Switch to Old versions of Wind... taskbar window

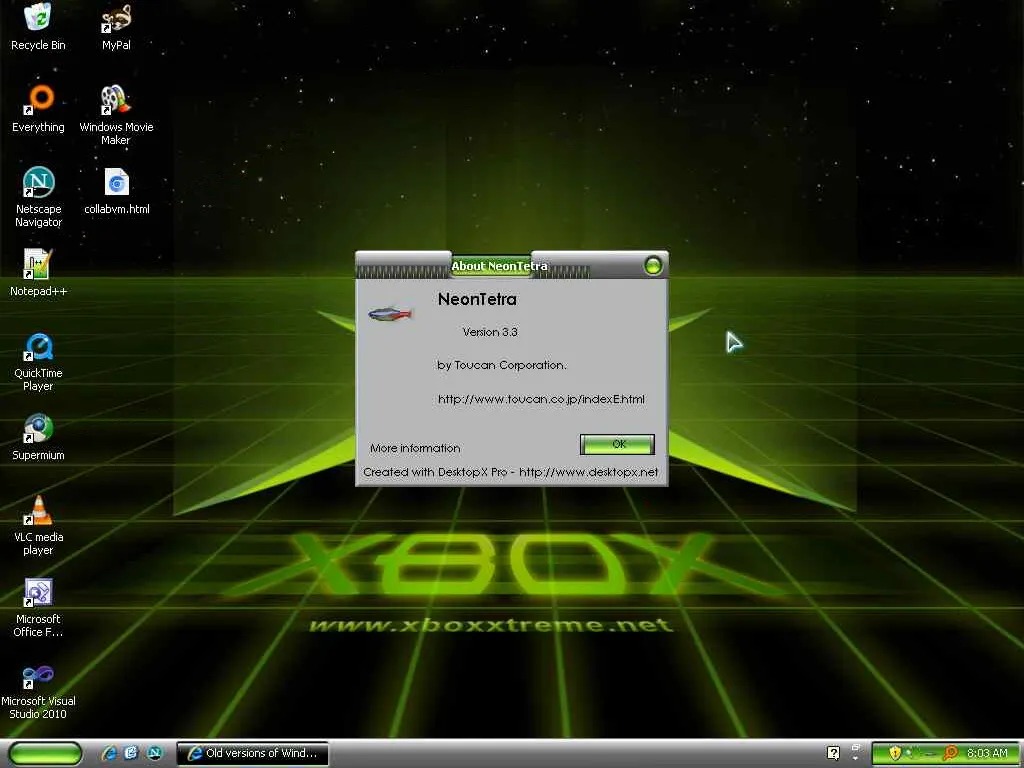252,753
